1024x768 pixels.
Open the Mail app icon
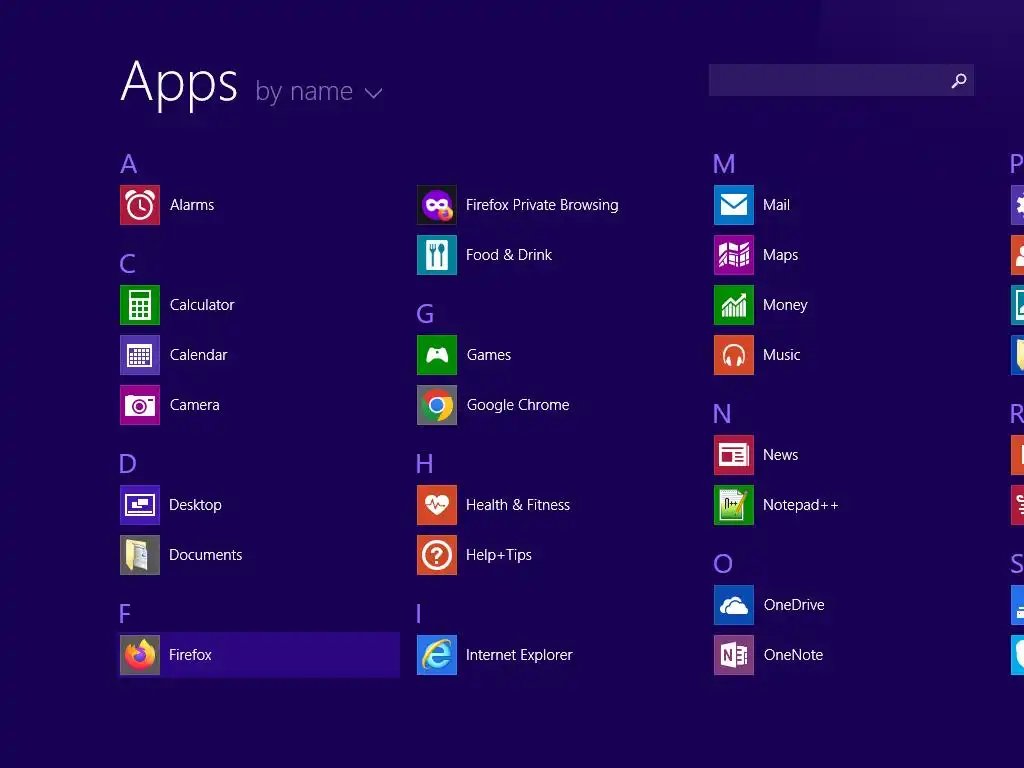tap(734, 205)
